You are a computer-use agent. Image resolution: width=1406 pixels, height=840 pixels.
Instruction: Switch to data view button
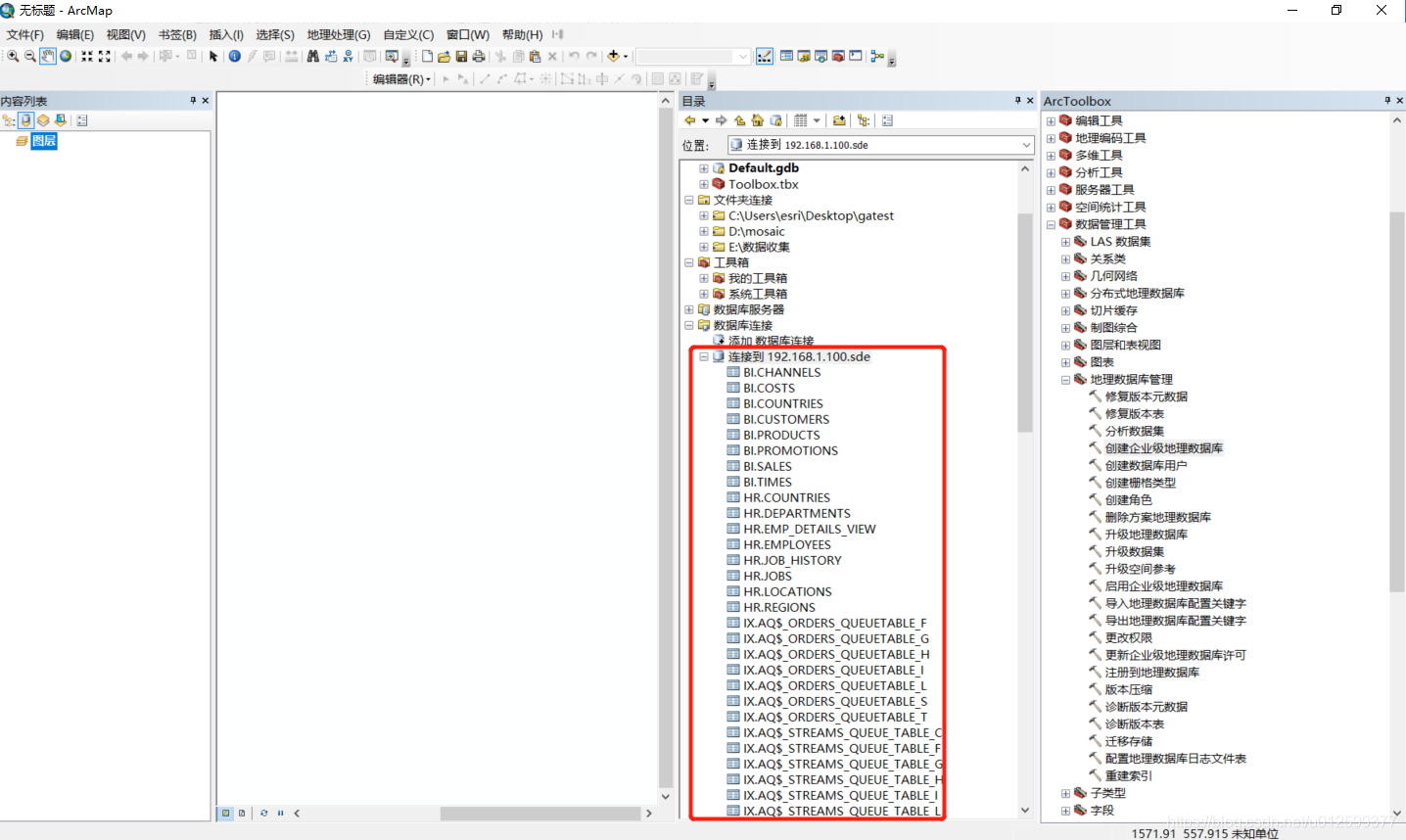(226, 813)
